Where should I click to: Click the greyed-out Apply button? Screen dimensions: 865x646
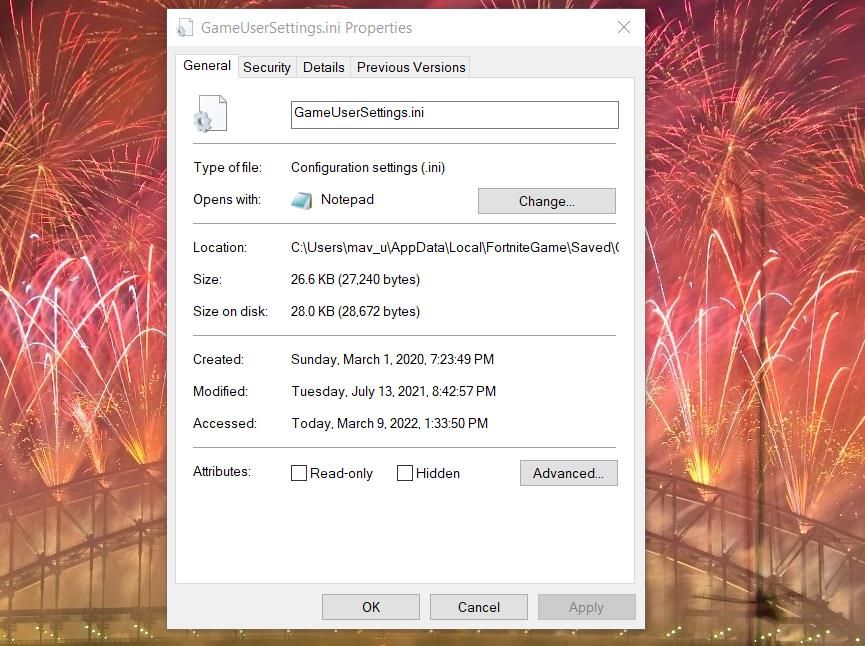click(x=586, y=607)
